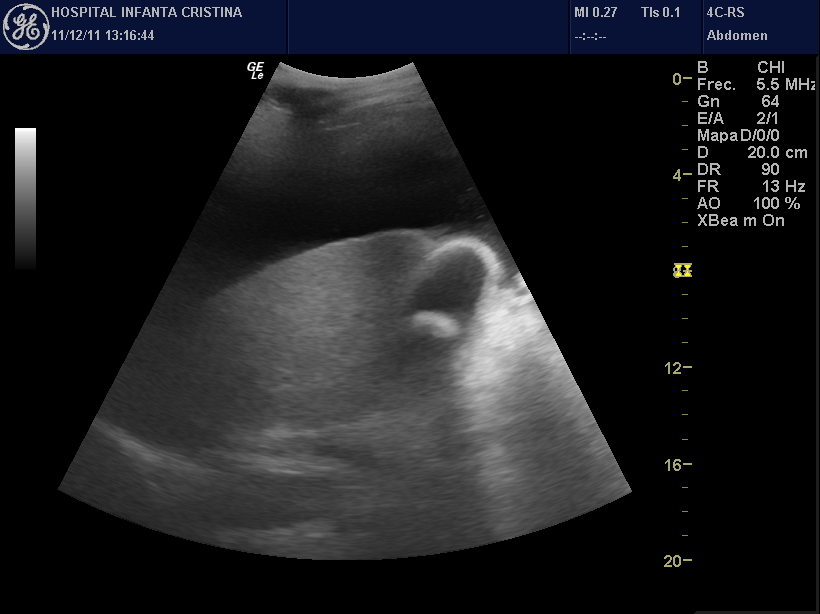The image size is (820, 614).
Task: Select the yellow focal zone marker
Action: pyautogui.click(x=684, y=270)
